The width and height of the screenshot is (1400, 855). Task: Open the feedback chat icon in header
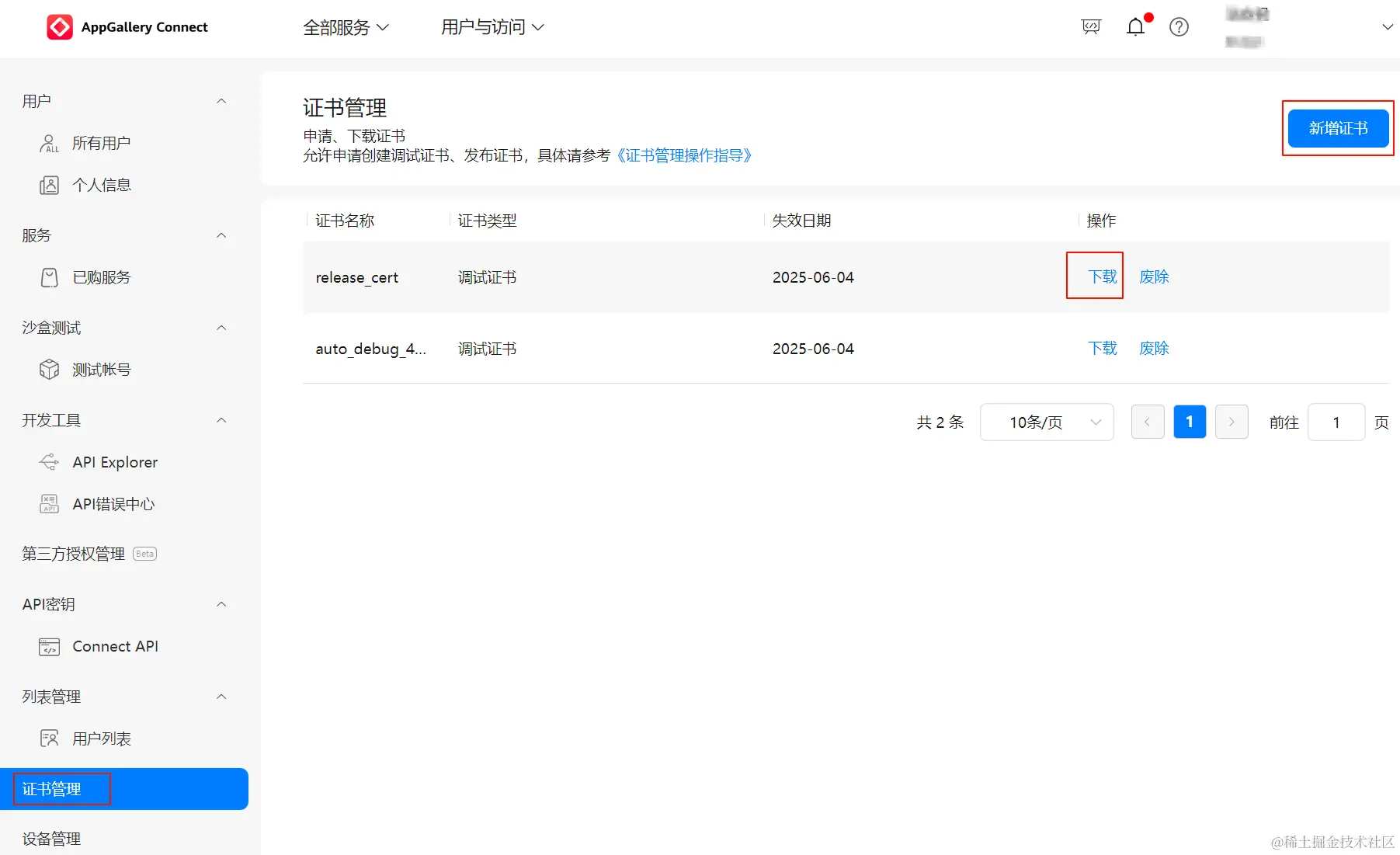coord(1091,27)
